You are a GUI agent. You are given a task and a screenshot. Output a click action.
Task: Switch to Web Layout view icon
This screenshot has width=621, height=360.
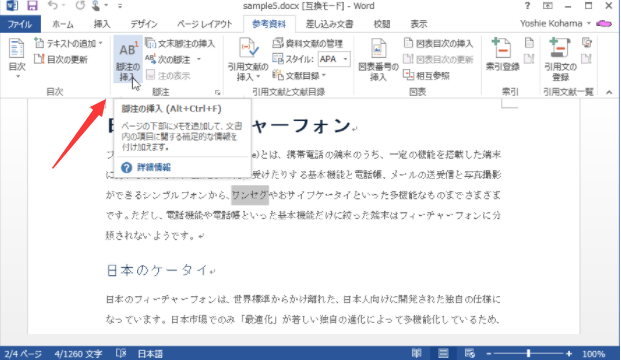(x=470, y=353)
